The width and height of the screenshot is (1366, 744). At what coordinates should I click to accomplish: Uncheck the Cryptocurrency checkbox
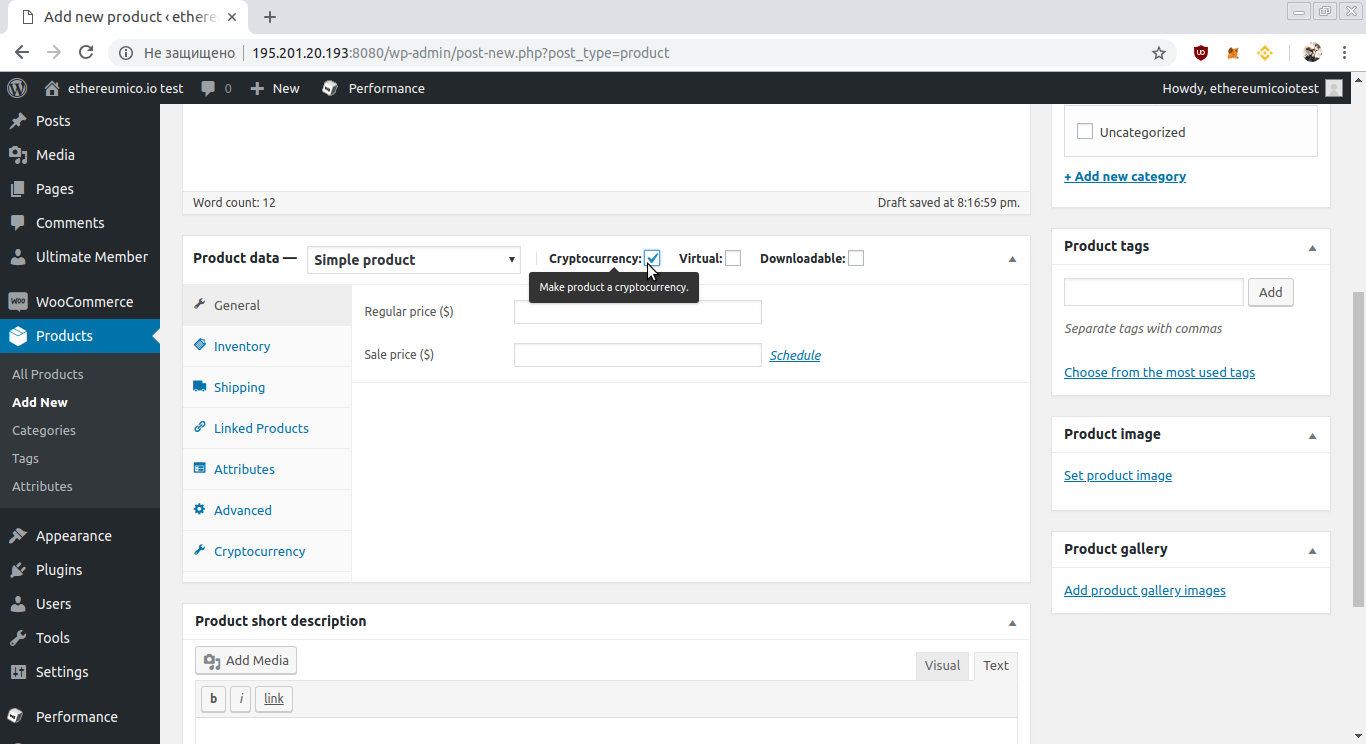[652, 258]
